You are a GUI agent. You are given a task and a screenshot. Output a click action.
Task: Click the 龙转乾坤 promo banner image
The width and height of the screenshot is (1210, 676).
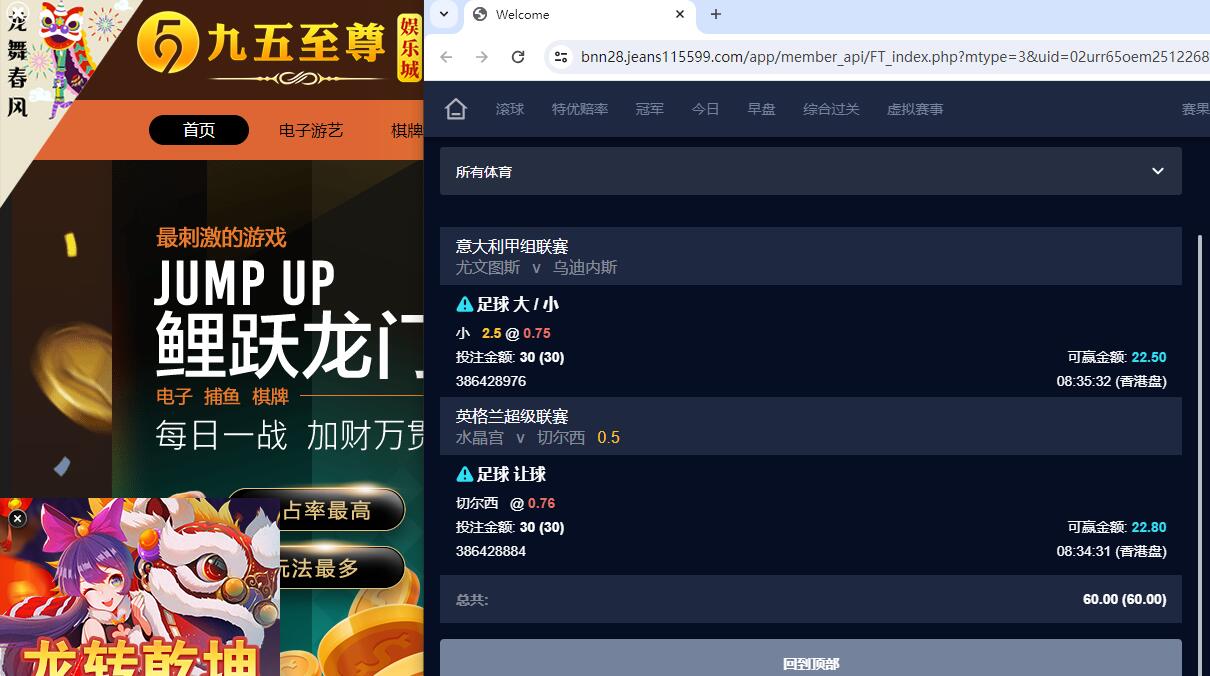(x=140, y=587)
